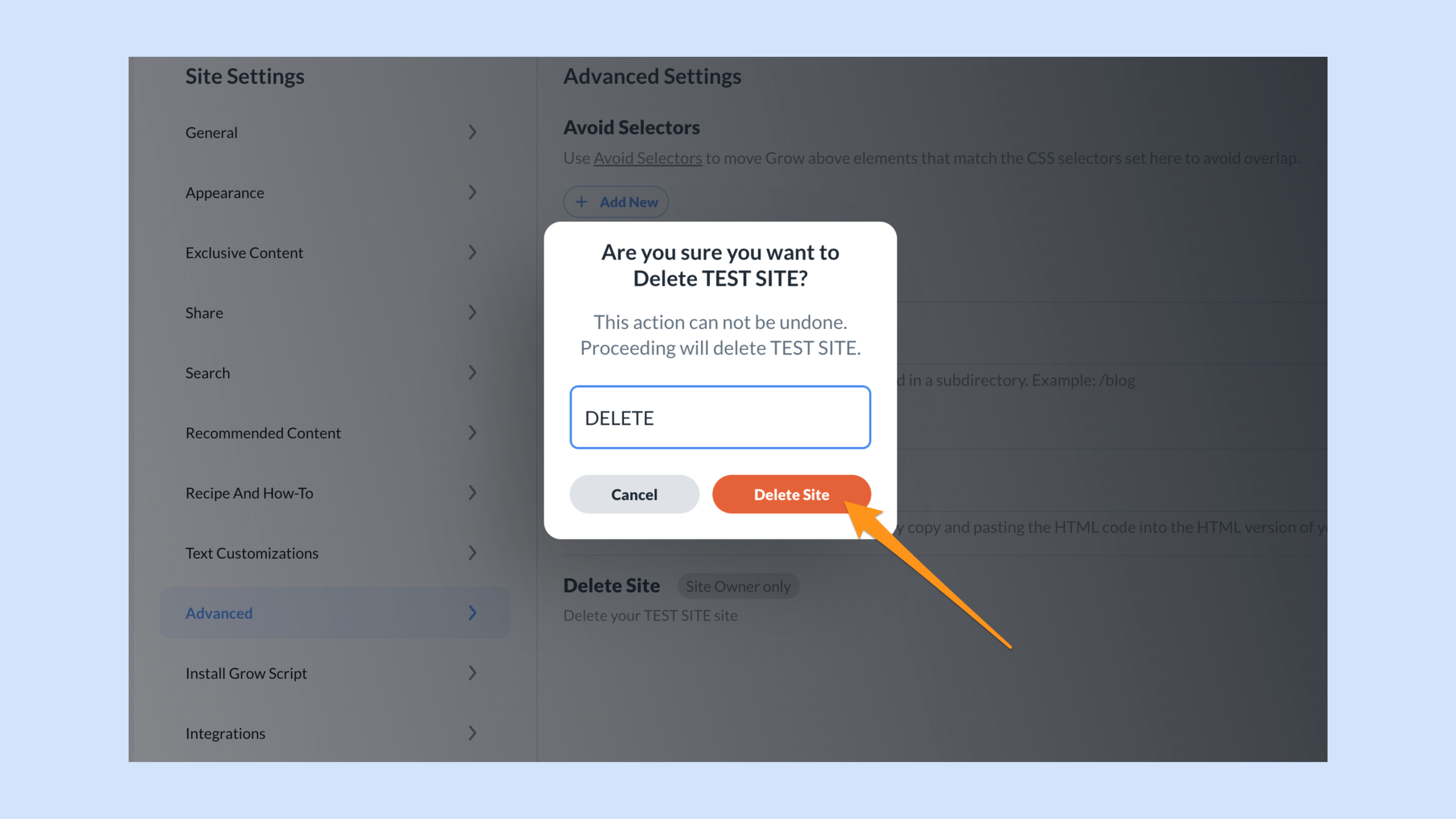Click the chevron icon on the Search row
1456x819 pixels.
[472, 372]
